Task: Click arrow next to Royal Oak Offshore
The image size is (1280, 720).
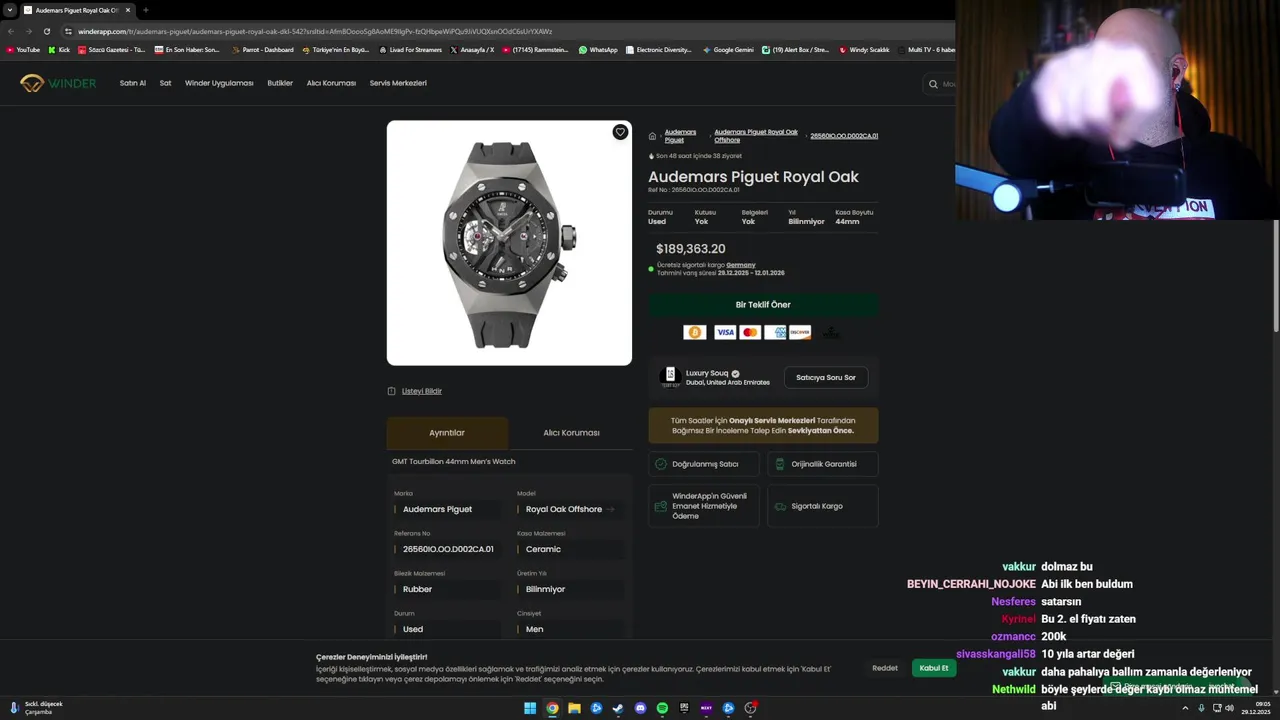Action: tap(610, 509)
